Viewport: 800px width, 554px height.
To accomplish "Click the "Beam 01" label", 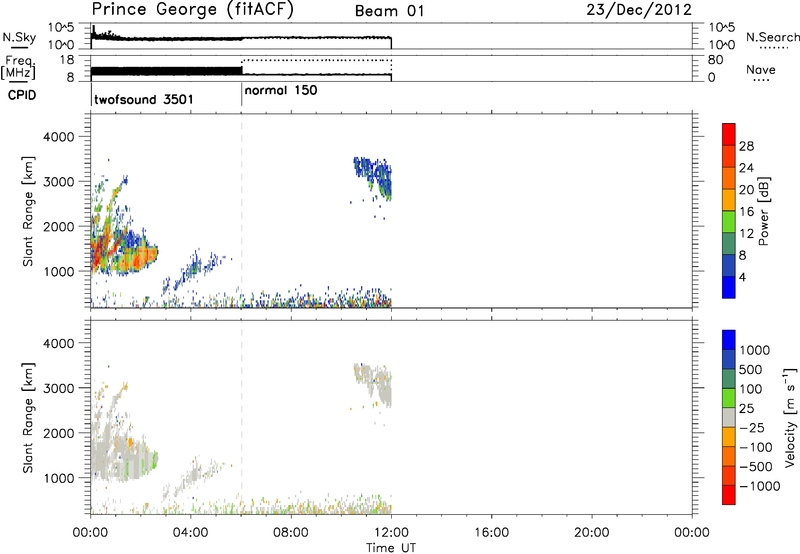I will point(389,11).
